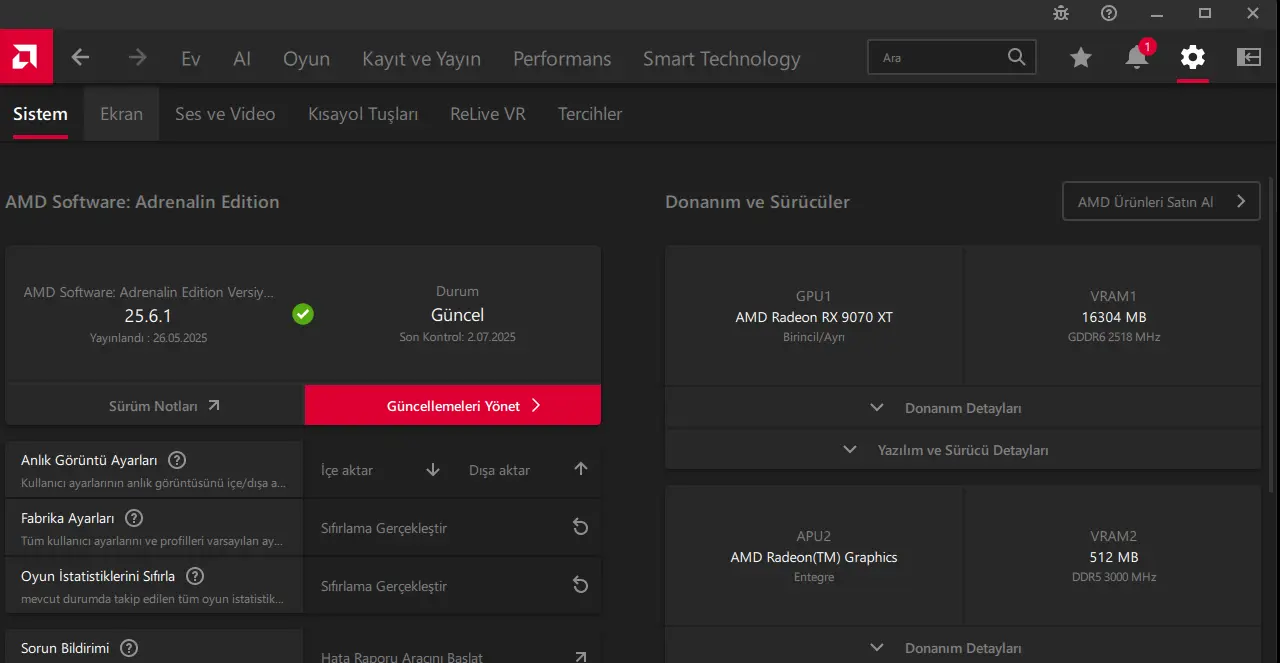This screenshot has height=663, width=1280.
Task: Go back with the left arrow
Action: (x=81, y=57)
